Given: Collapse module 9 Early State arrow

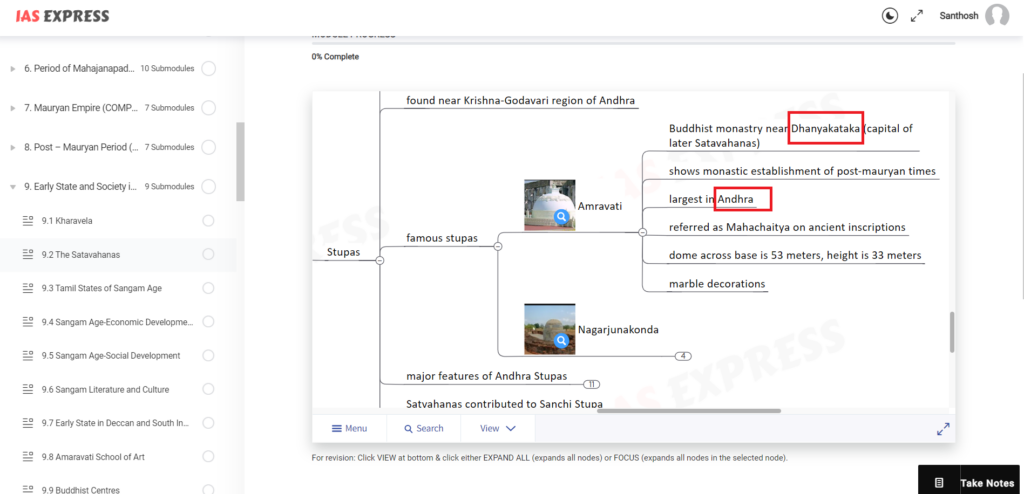Looking at the screenshot, I should pos(13,187).
